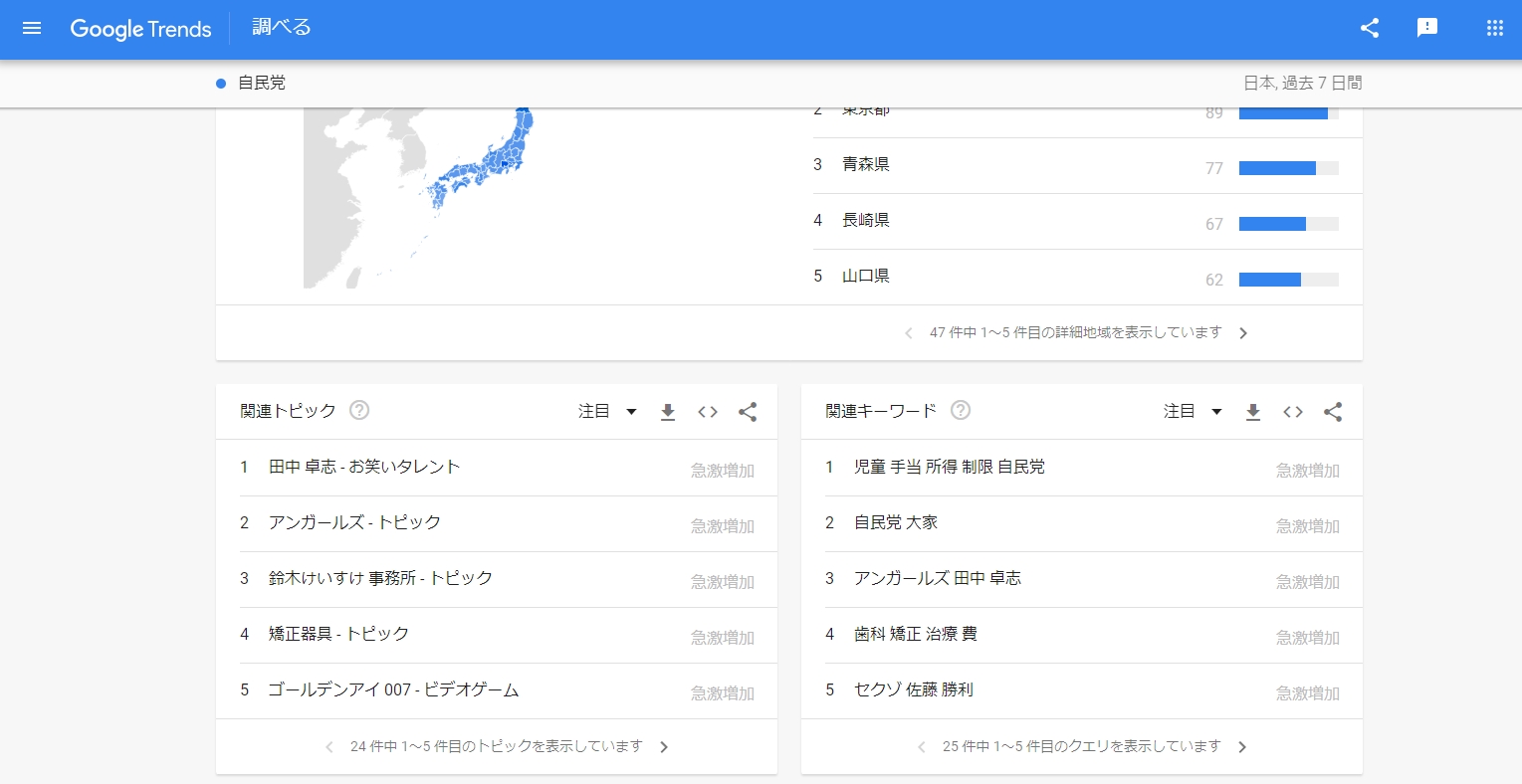Viewport: 1522px width, 784px height.
Task: Click the 長崎県 interest bar
Action: pyautogui.click(x=1289, y=224)
